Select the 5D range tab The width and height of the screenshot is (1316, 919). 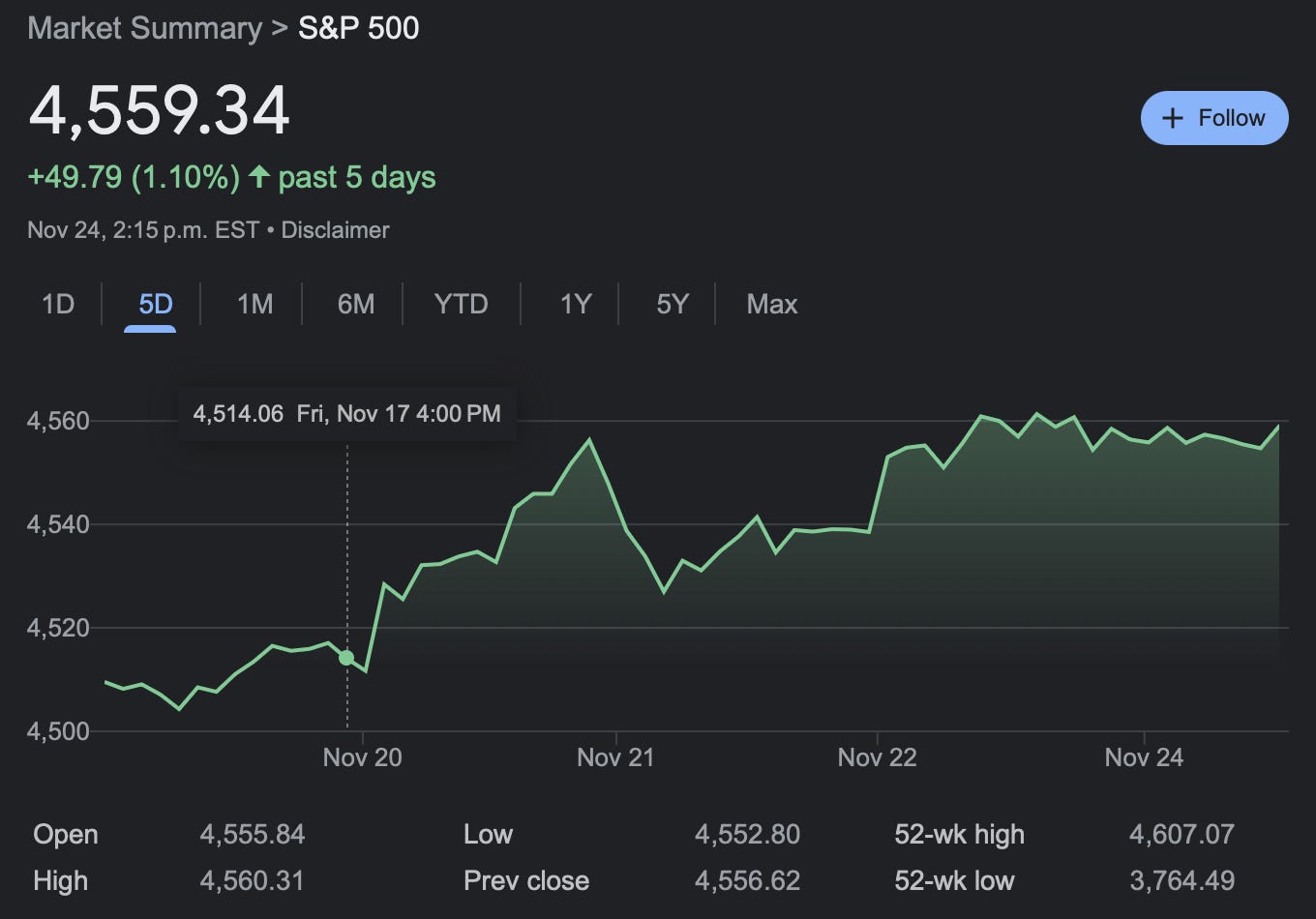point(155,304)
